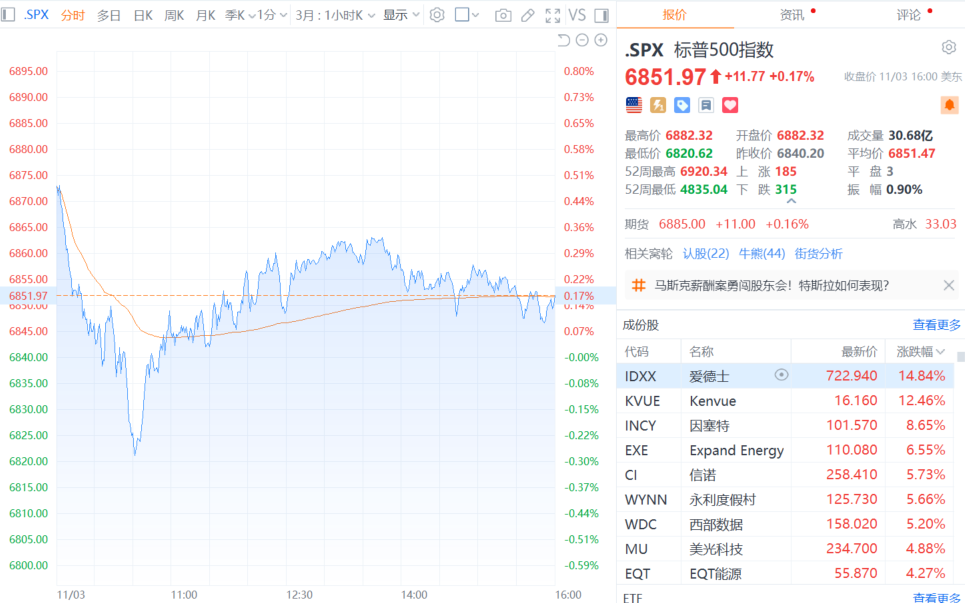The height and width of the screenshot is (603, 965).
Task: Open 牛熊(44) CBBC link
Action: [762, 254]
